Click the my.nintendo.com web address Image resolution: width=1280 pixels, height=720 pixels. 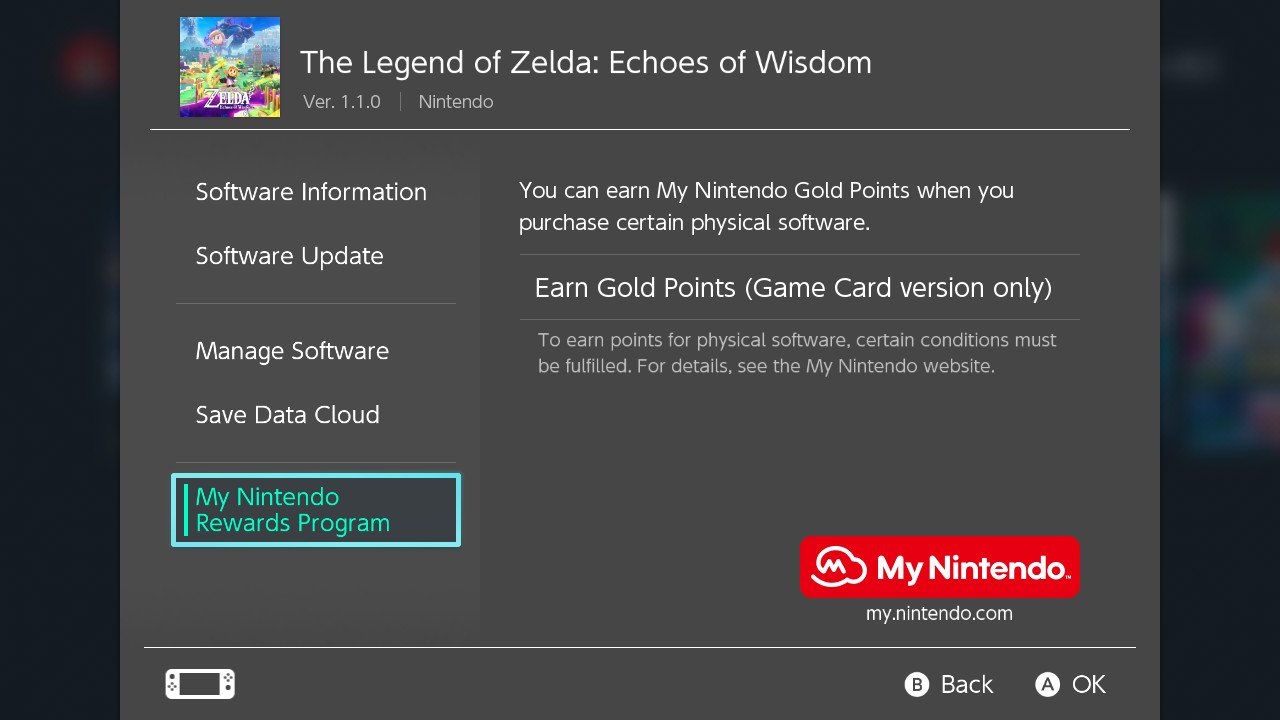(939, 614)
